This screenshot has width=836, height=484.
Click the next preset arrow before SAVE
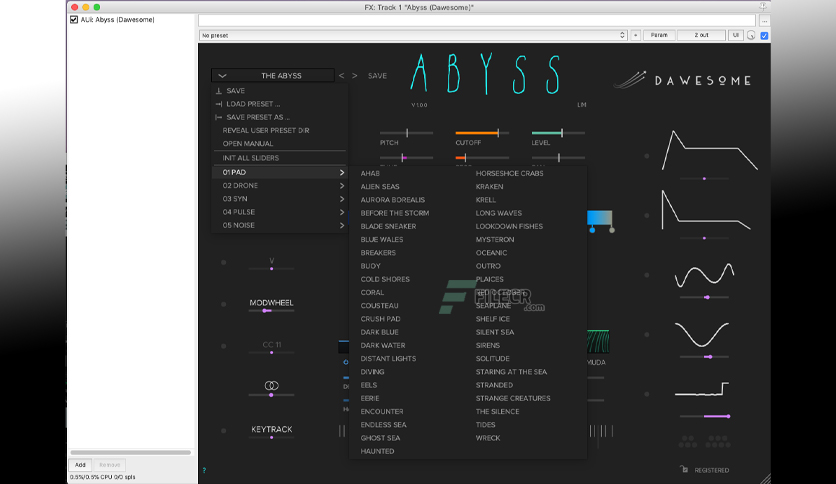pyautogui.click(x=355, y=76)
